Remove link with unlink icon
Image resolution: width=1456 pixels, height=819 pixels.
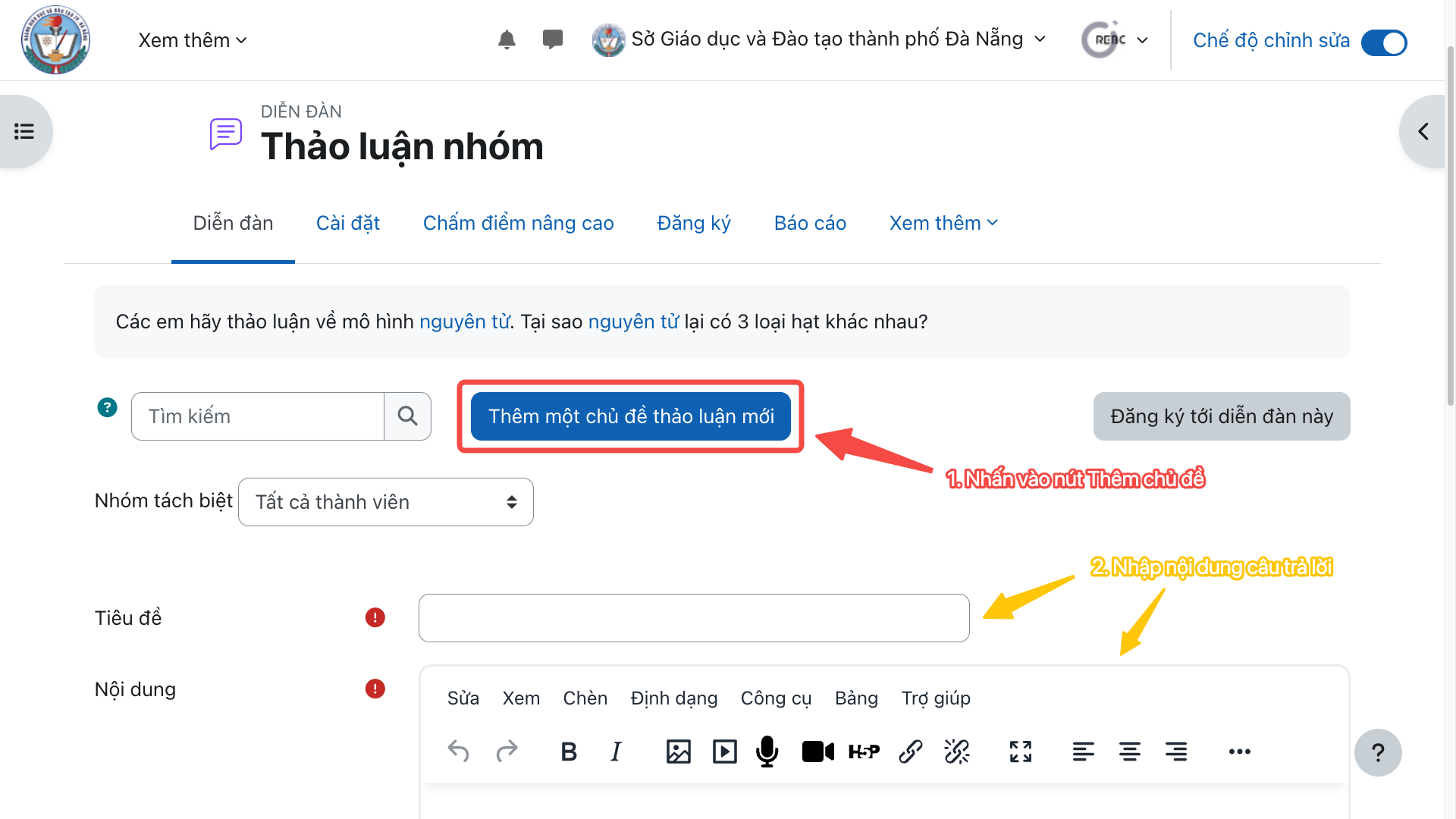click(956, 752)
